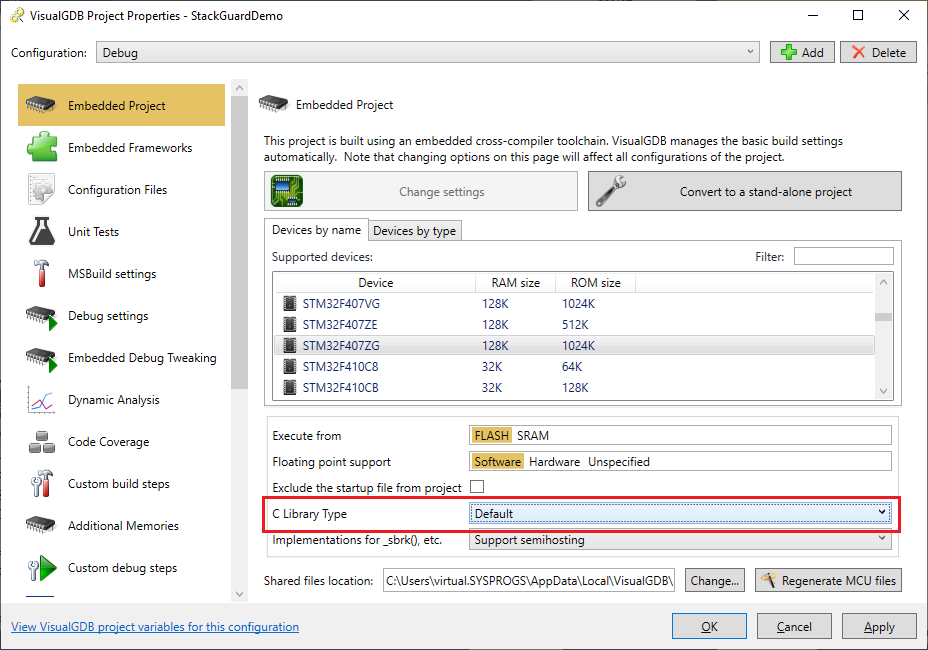Click the left sidebar vertical scrollbar

coord(239,240)
